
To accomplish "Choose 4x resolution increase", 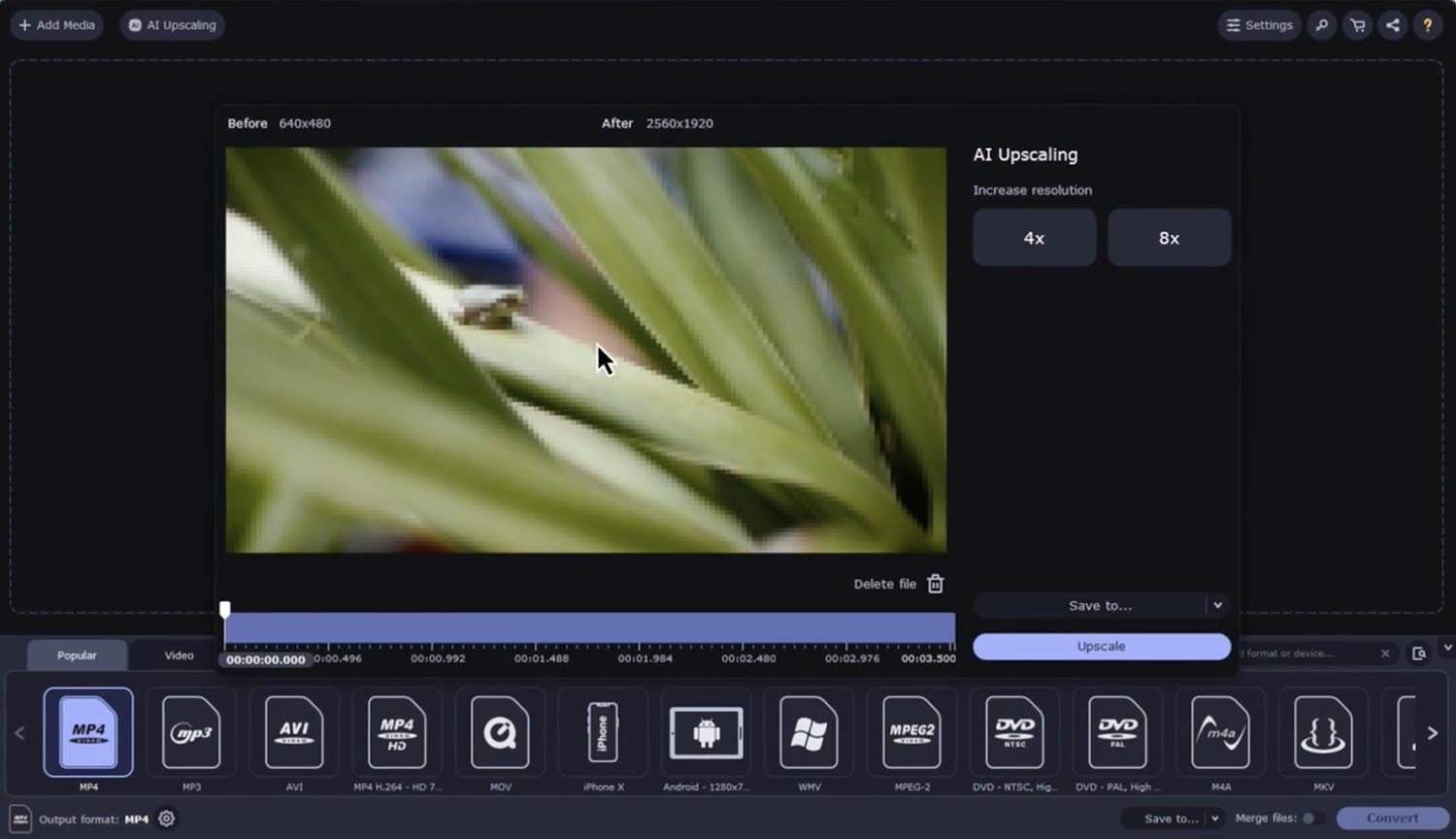I will (1034, 238).
